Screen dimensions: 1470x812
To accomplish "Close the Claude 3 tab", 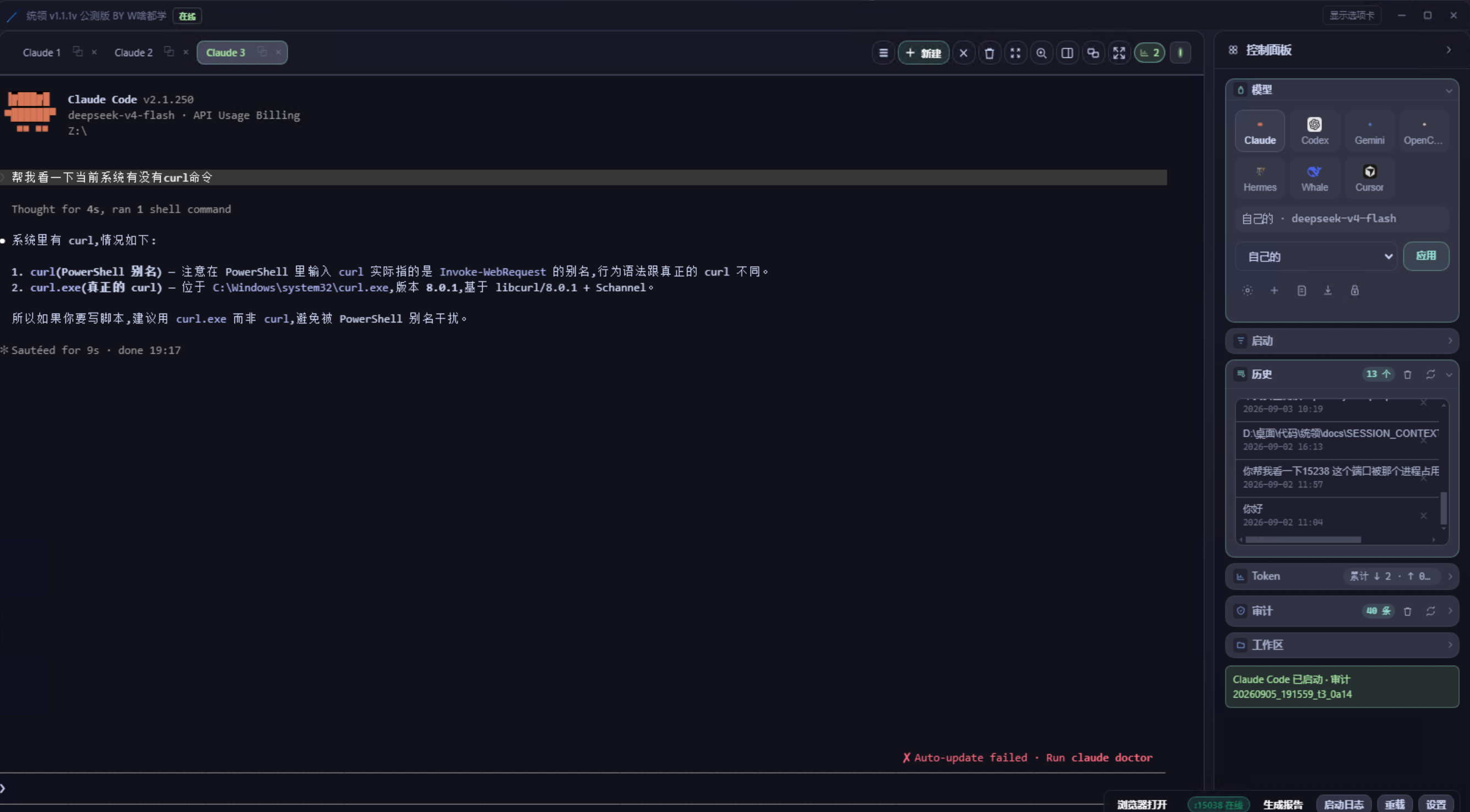I will [x=278, y=52].
